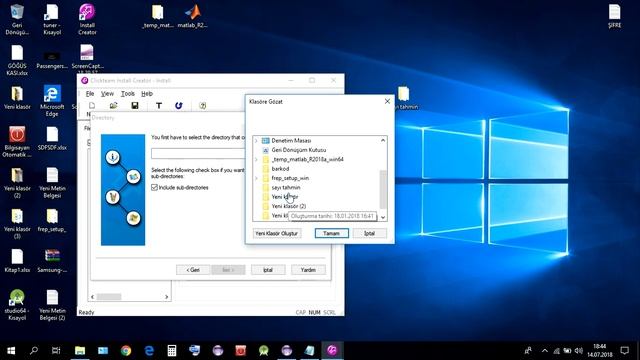Click the Bilgisayarı Otomatik desktop icon

tap(17, 142)
